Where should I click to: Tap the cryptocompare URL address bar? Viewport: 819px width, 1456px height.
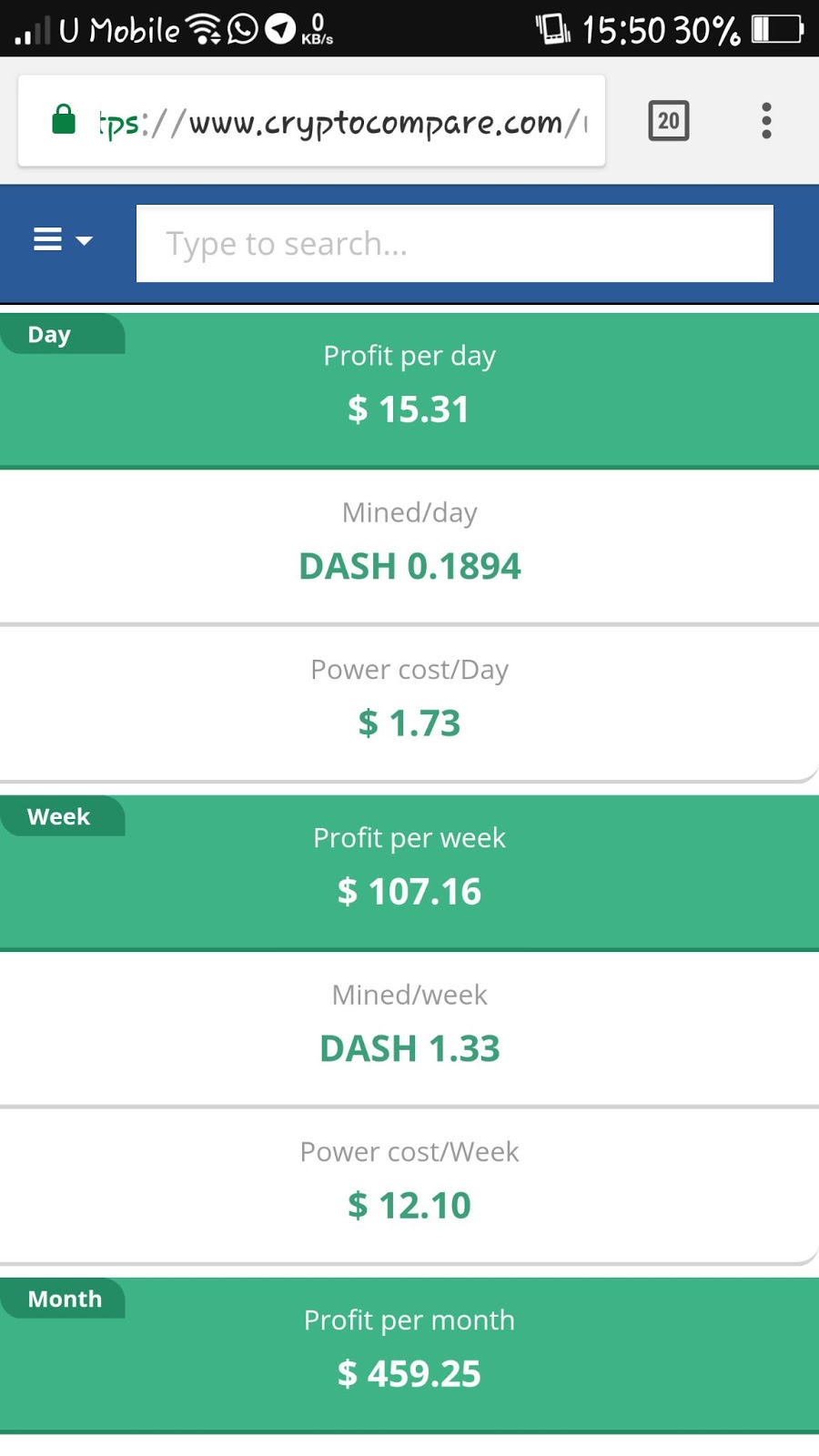pos(346,122)
